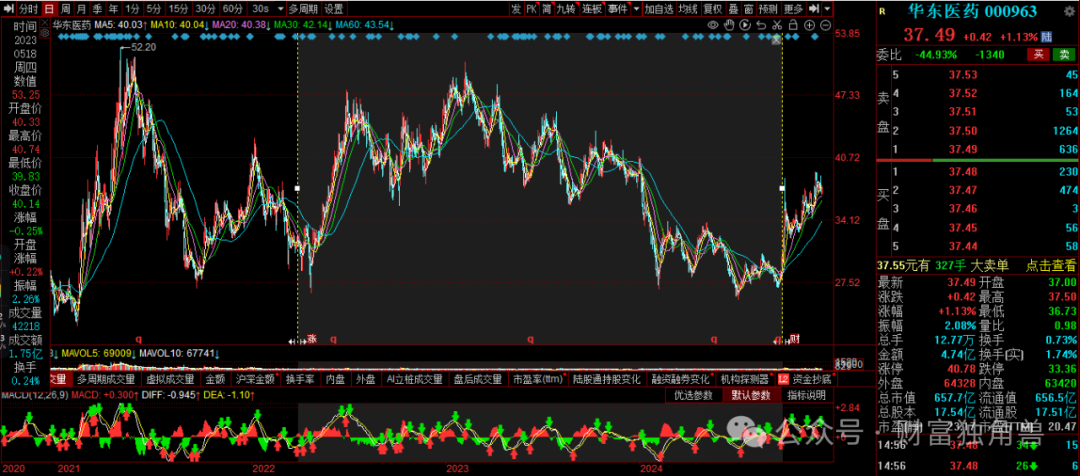The width and height of the screenshot is (1080, 476).
Task: Open the period dropdown arrow after 30s
Action: (x=280, y=8)
